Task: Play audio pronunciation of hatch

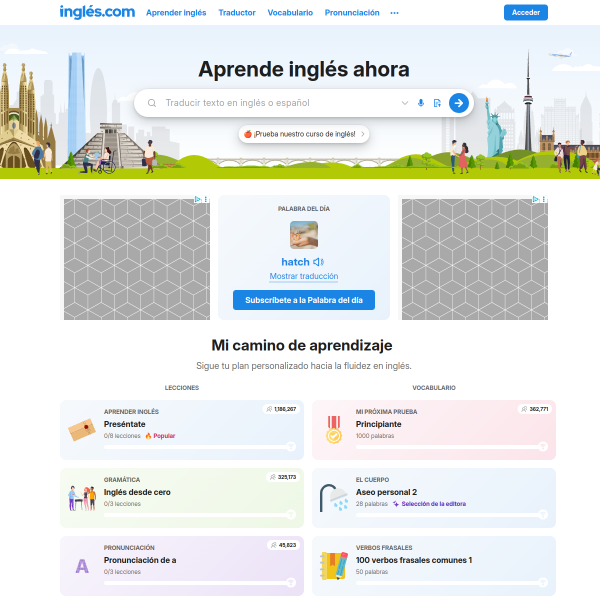Action: point(318,262)
